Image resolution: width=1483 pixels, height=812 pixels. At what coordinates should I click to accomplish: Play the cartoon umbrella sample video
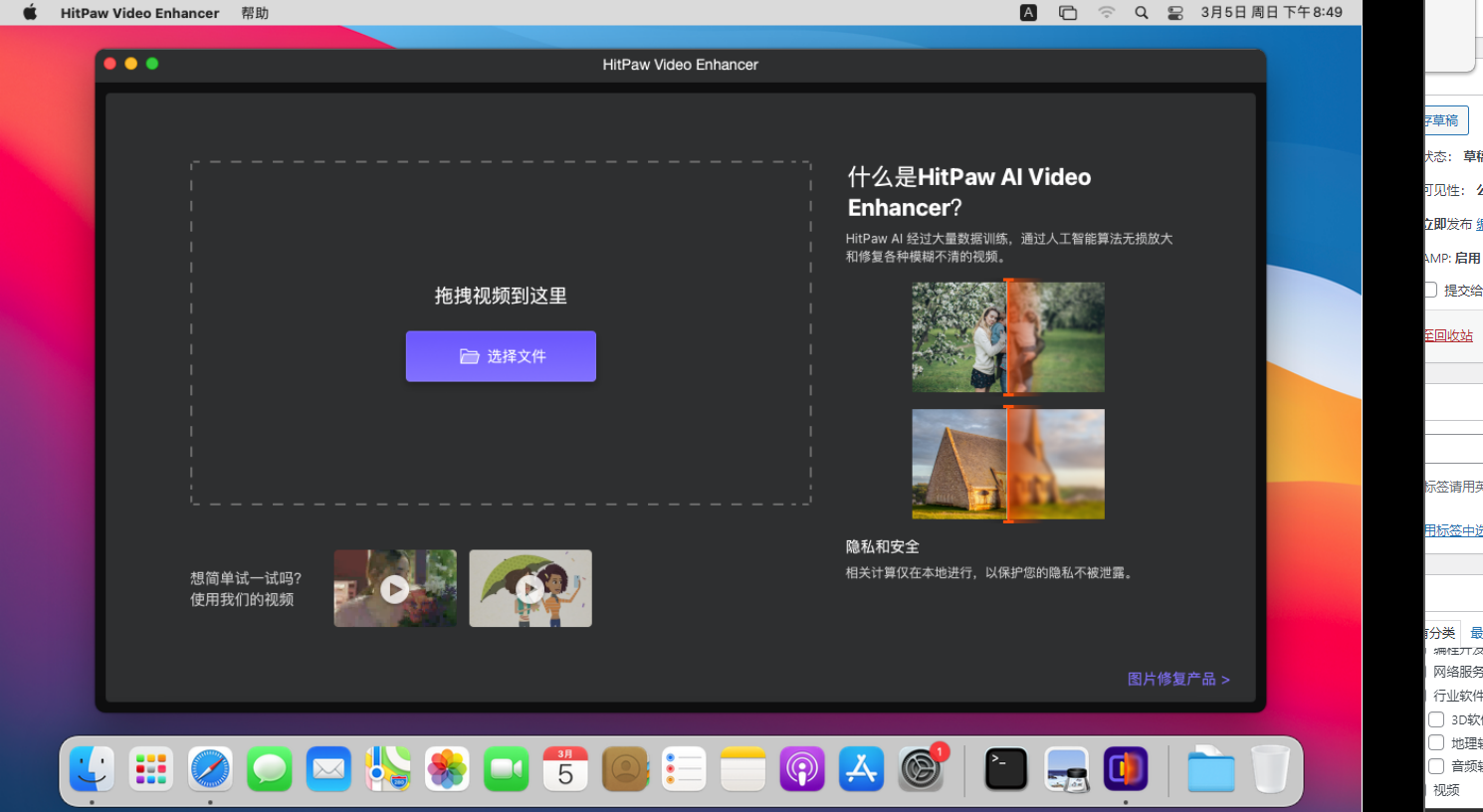530,589
